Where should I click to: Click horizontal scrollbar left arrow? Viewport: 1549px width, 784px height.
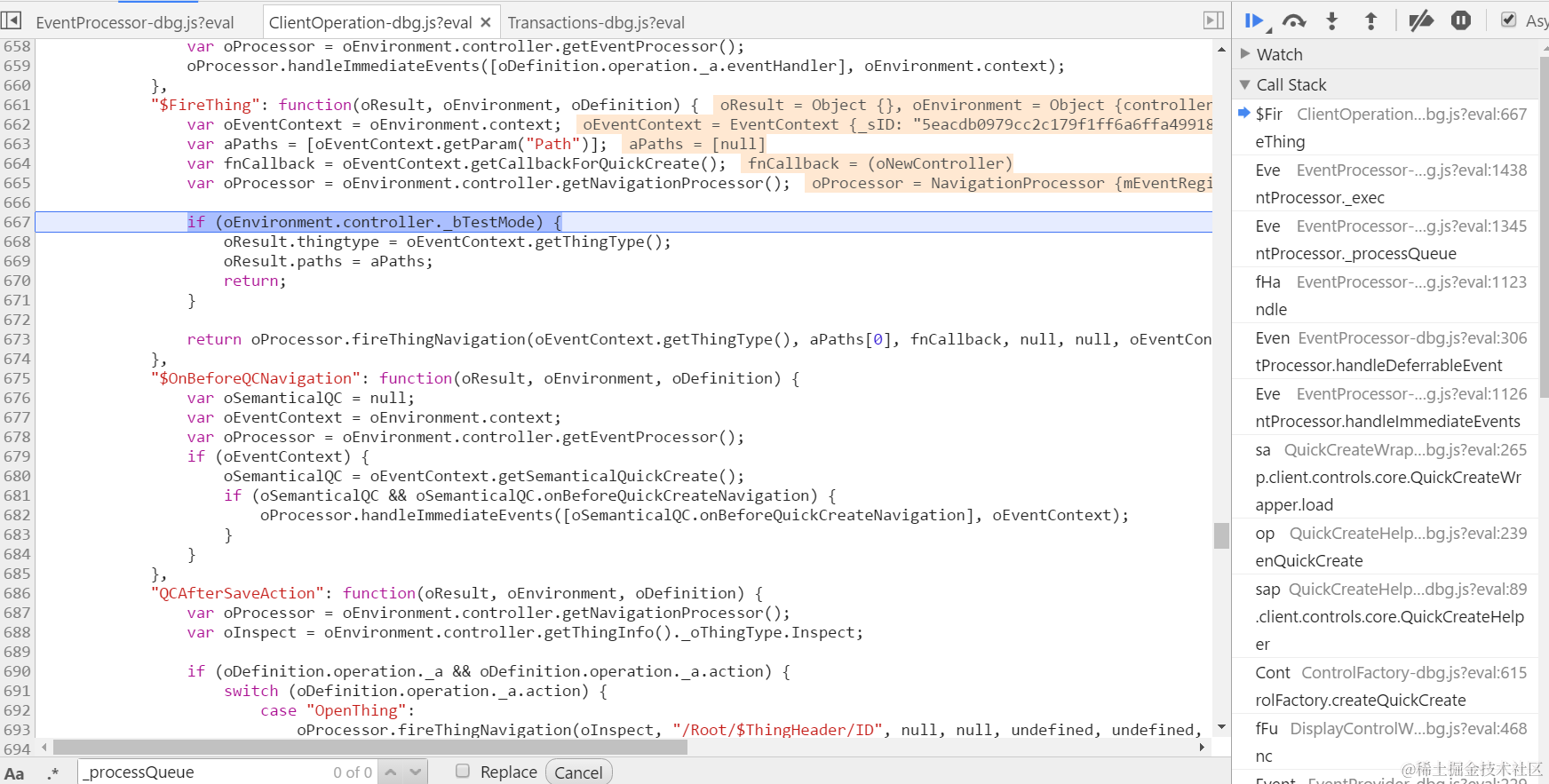(x=44, y=748)
